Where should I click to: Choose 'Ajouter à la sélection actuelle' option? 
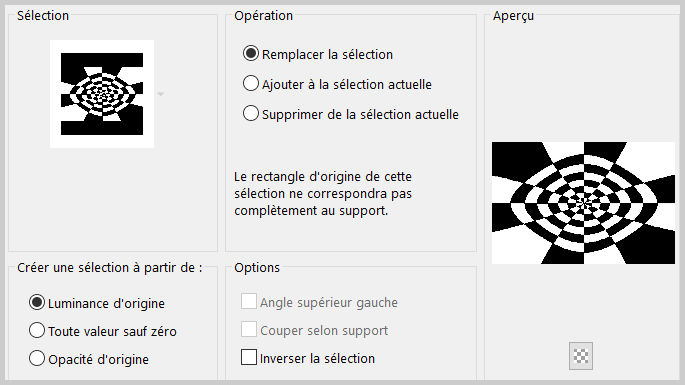click(251, 83)
